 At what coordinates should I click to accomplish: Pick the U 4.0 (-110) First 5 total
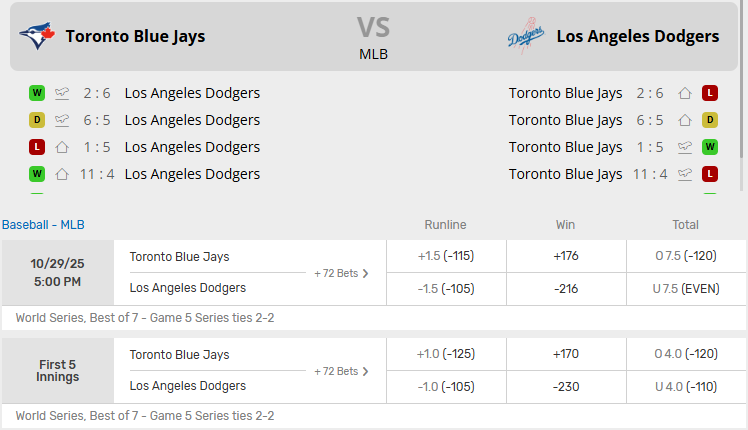685,386
